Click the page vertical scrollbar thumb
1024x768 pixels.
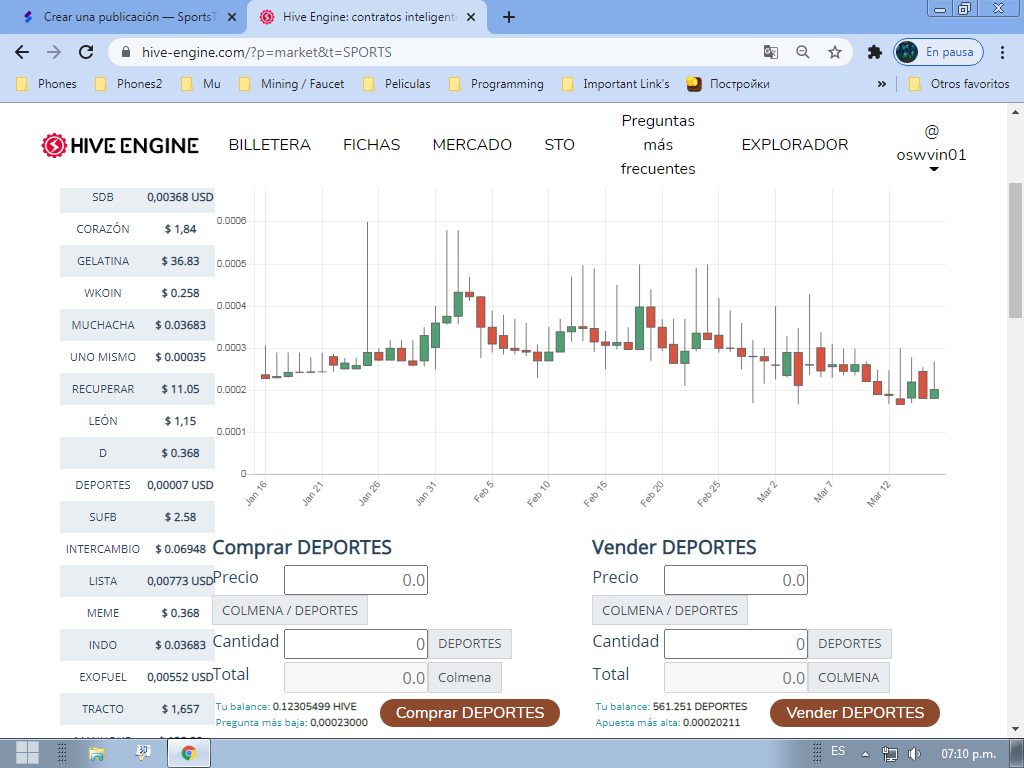(x=1016, y=250)
